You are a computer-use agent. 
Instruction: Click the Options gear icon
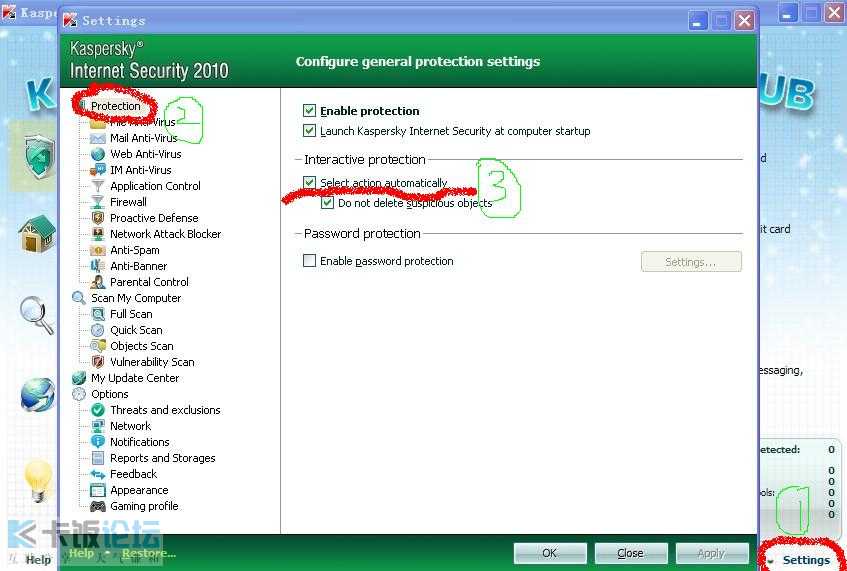79,394
